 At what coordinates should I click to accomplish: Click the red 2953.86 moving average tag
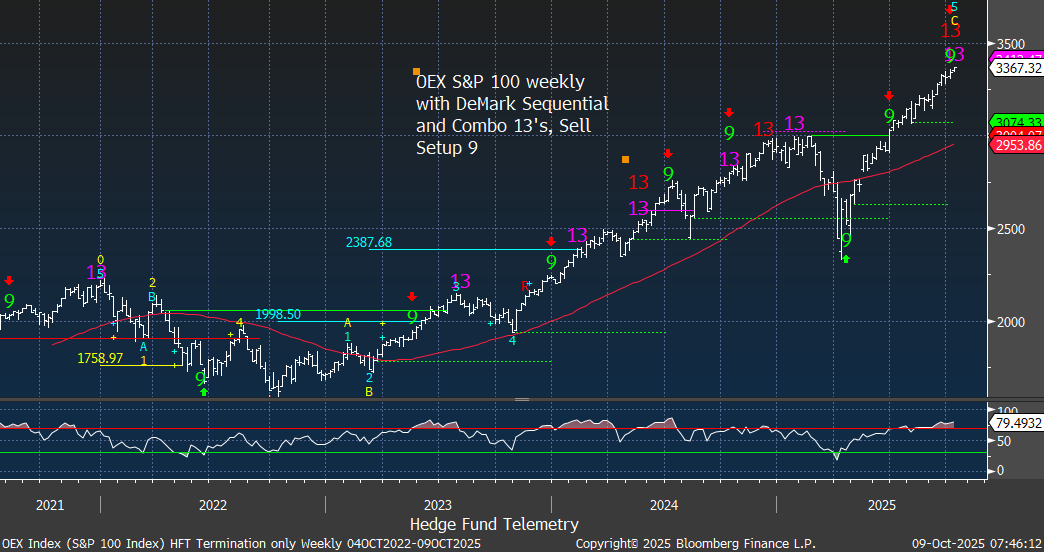pyautogui.click(x=1017, y=145)
